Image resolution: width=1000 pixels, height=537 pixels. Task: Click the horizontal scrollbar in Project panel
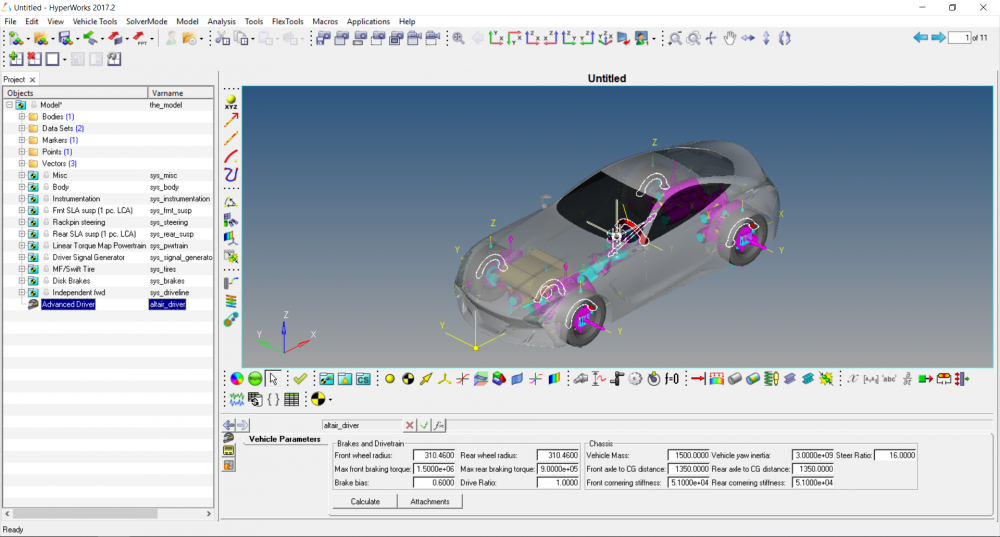85,513
